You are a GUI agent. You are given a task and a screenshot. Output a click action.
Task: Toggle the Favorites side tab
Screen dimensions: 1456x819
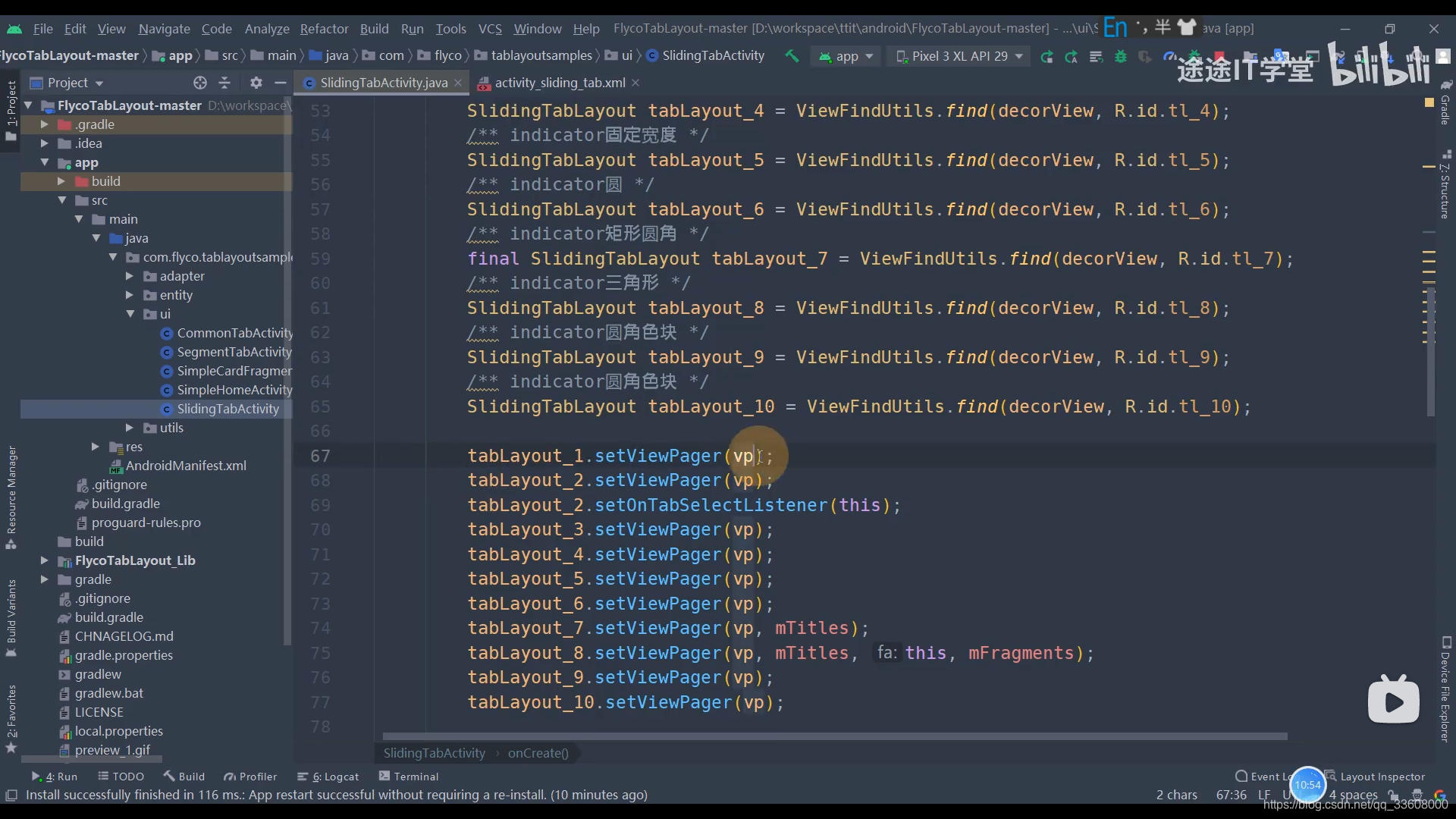click(11, 719)
